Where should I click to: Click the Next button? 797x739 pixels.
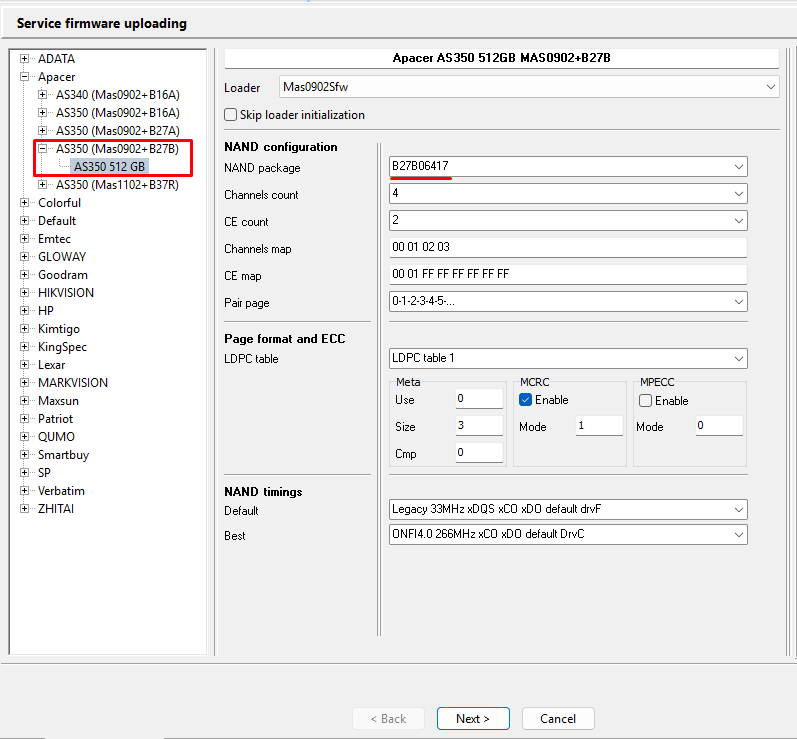click(x=473, y=719)
